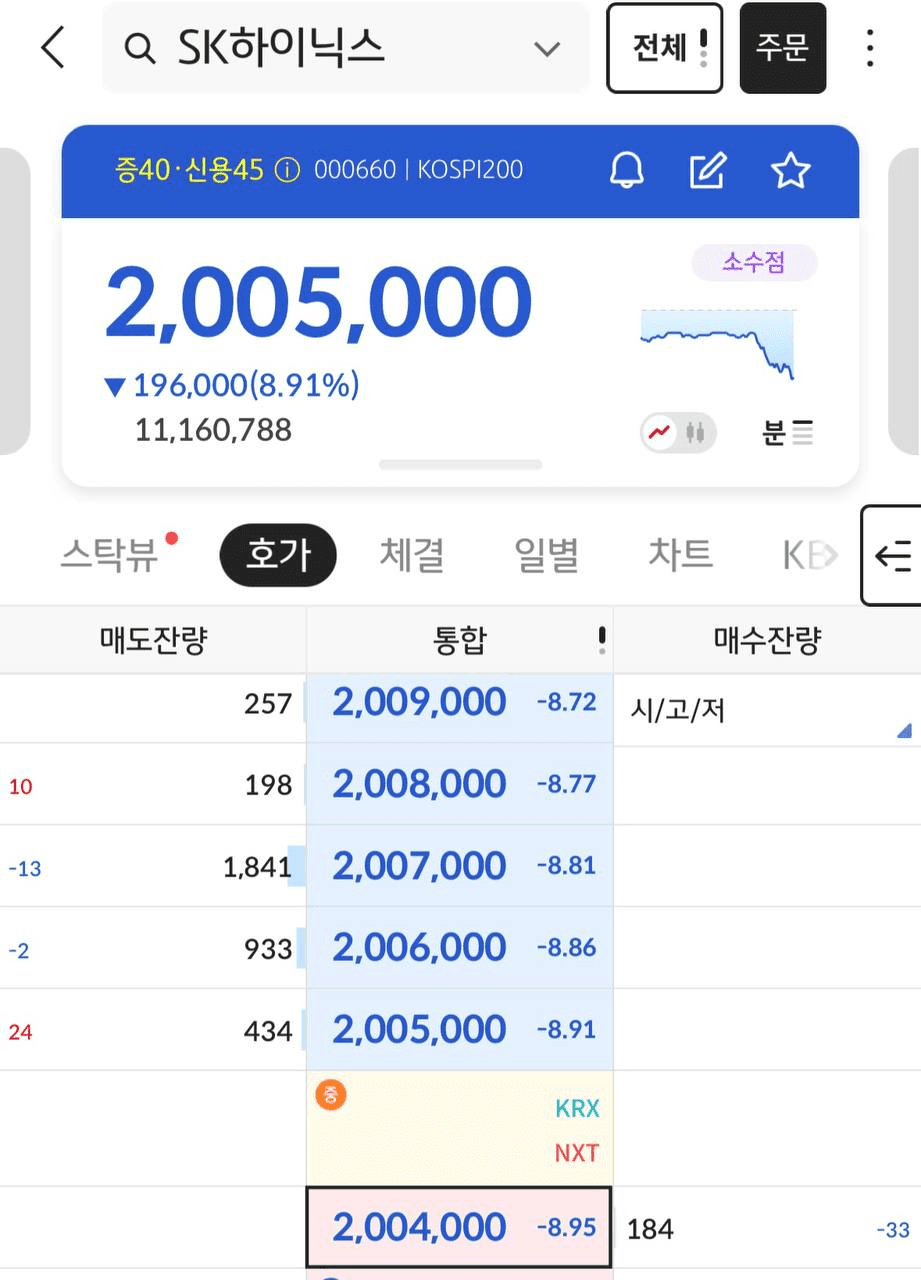Expand the 시/고/저 dropdown triangle

[x=904, y=731]
